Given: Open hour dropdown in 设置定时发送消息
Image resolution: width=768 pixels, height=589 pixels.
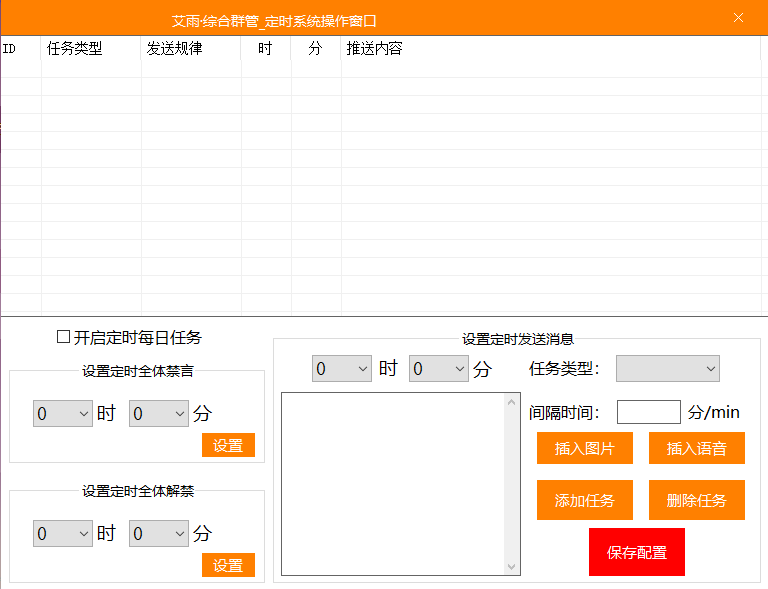Looking at the screenshot, I should tap(342, 369).
